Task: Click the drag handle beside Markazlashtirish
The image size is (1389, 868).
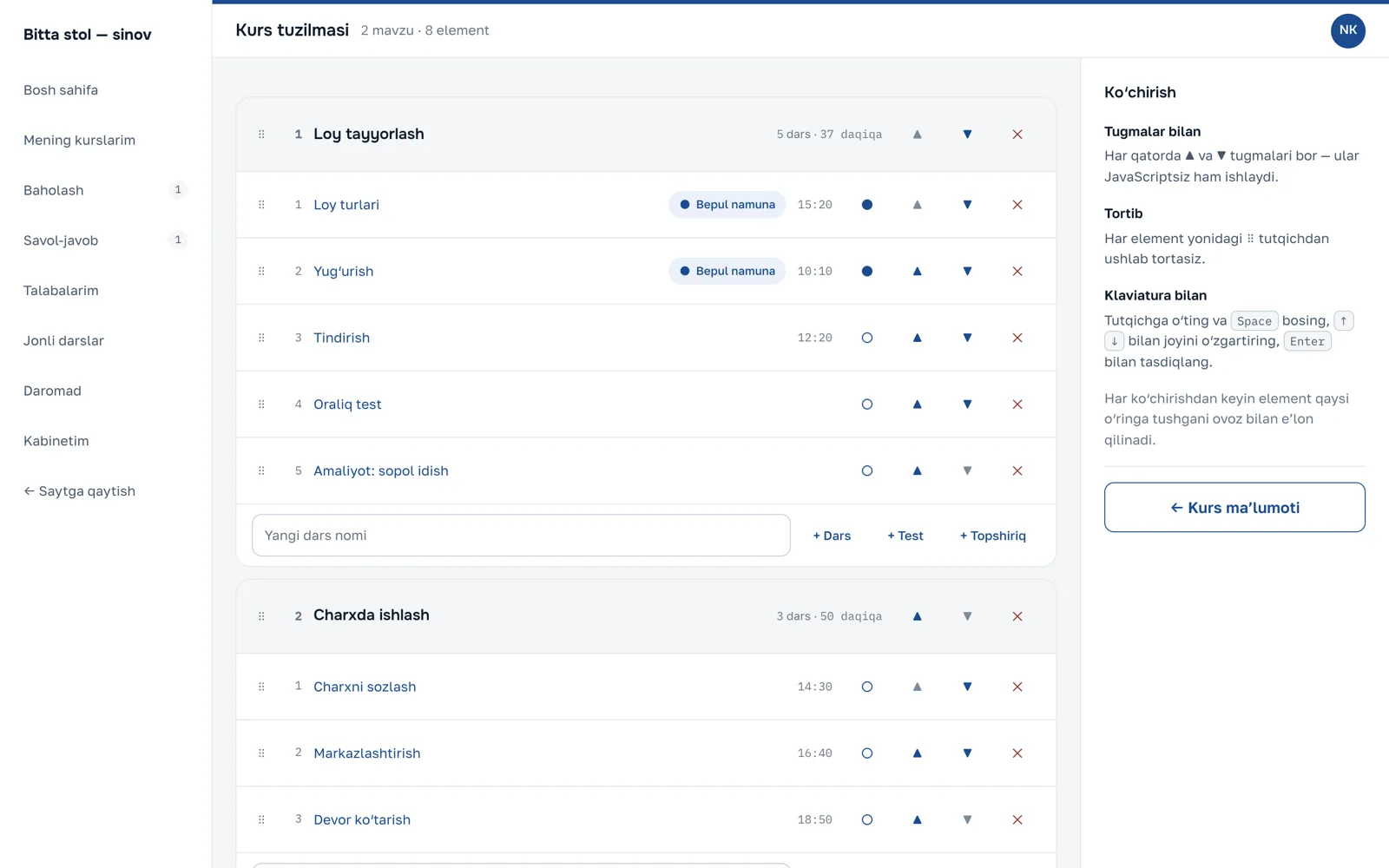Action: 261,753
